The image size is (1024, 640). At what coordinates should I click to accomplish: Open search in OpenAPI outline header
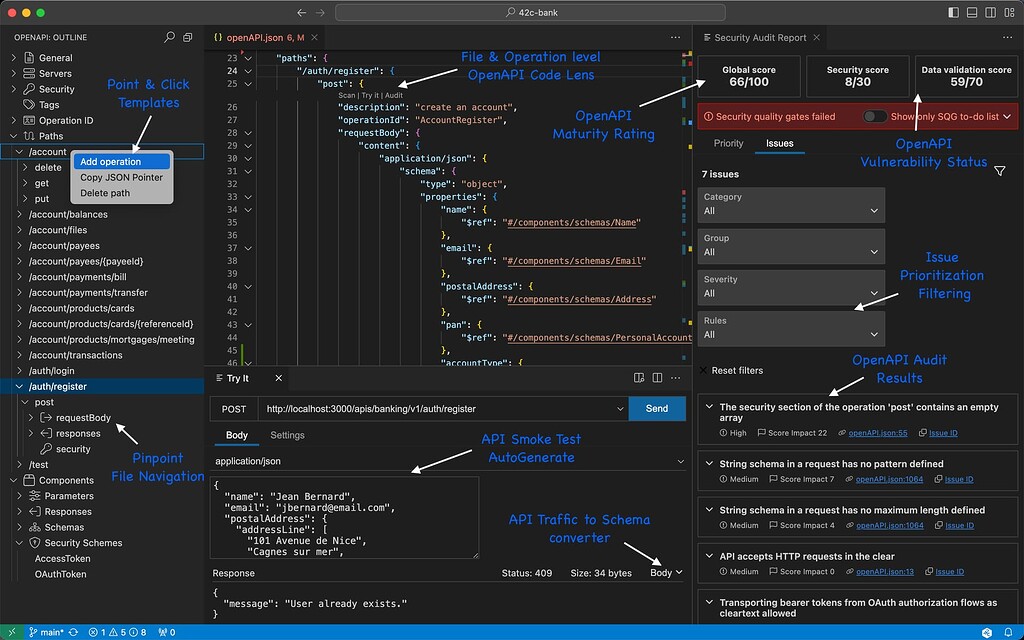pyautogui.click(x=169, y=37)
